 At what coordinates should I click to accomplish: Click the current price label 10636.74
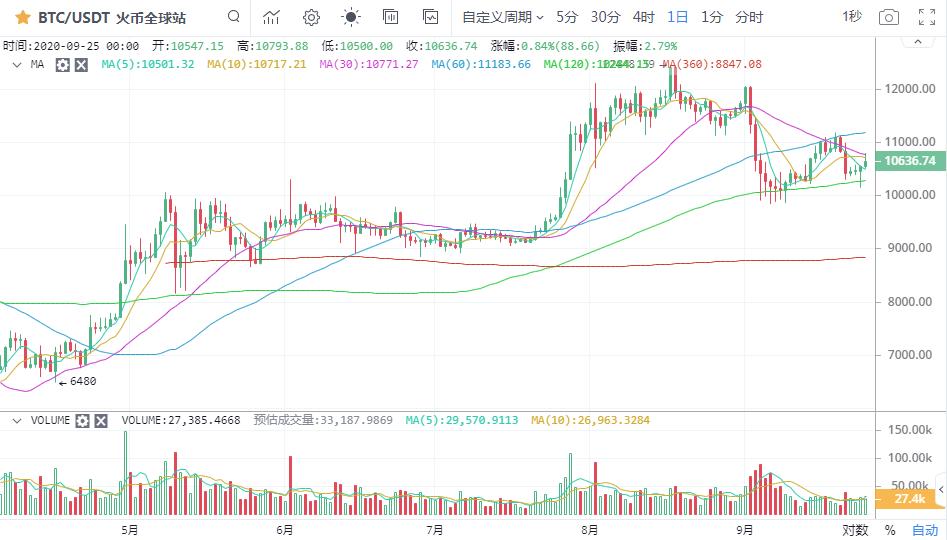point(910,161)
